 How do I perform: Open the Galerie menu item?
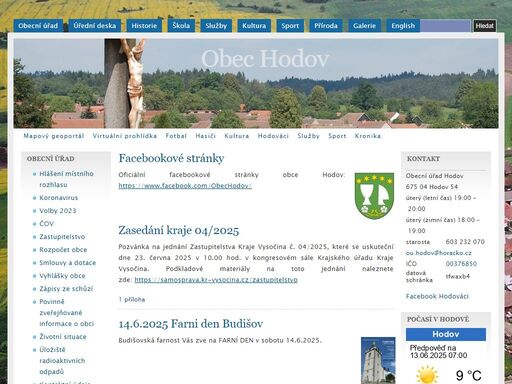click(364, 26)
